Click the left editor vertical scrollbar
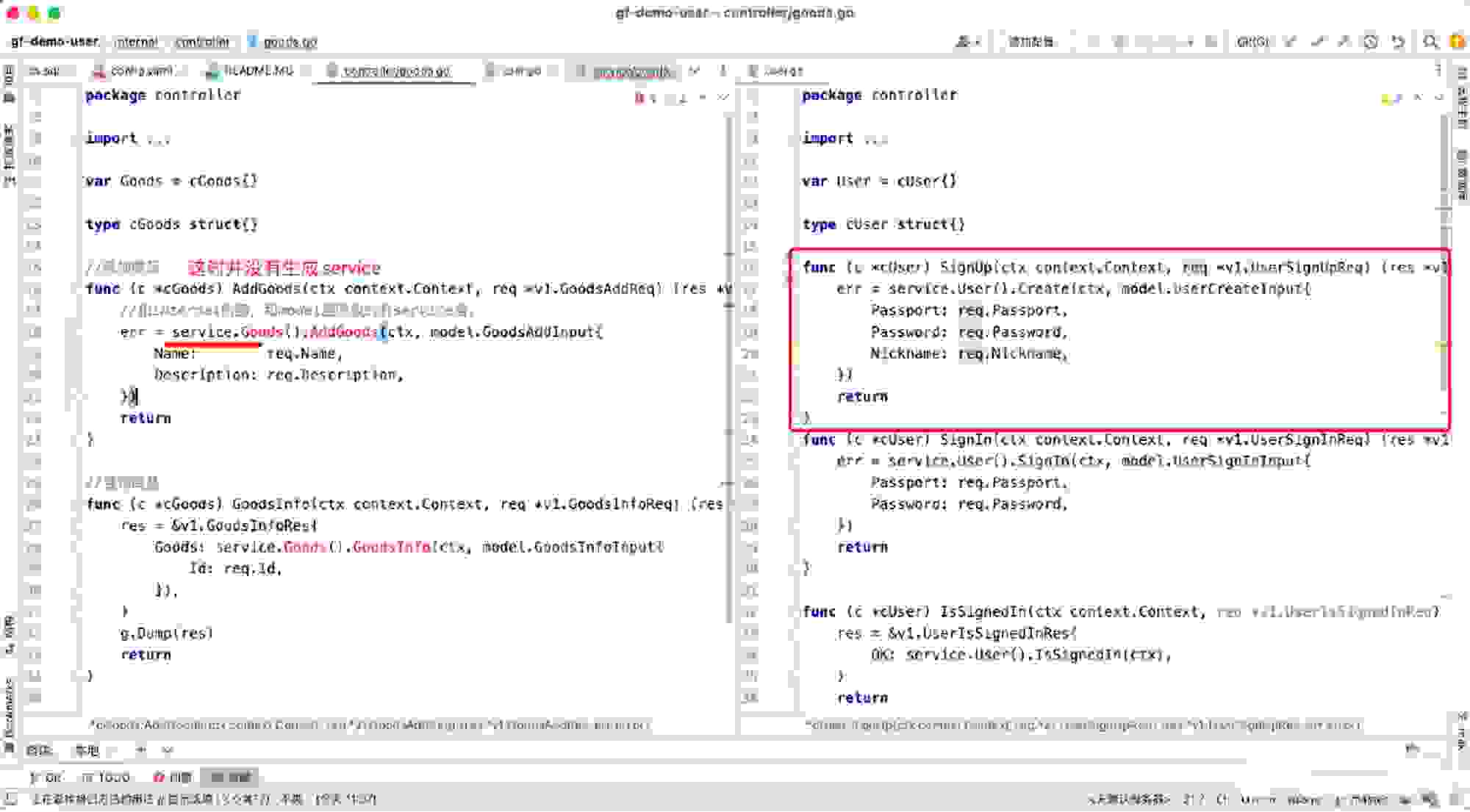1470x812 pixels. click(729, 367)
